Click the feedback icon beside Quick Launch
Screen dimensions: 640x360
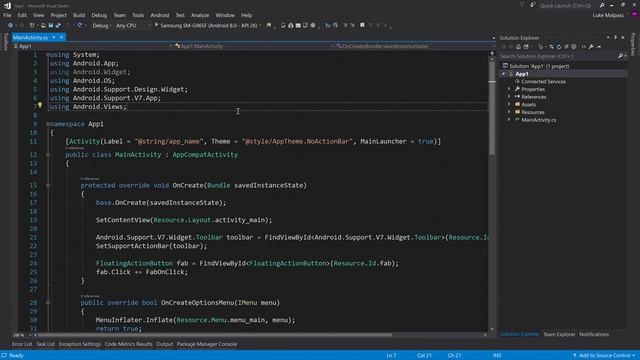(x=533, y=5)
